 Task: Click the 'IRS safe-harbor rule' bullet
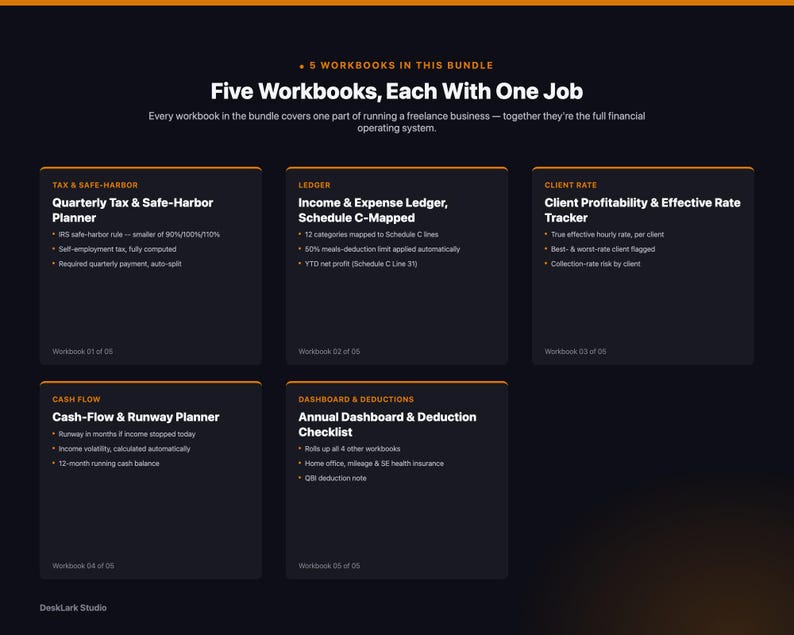pyautogui.click(x=139, y=234)
